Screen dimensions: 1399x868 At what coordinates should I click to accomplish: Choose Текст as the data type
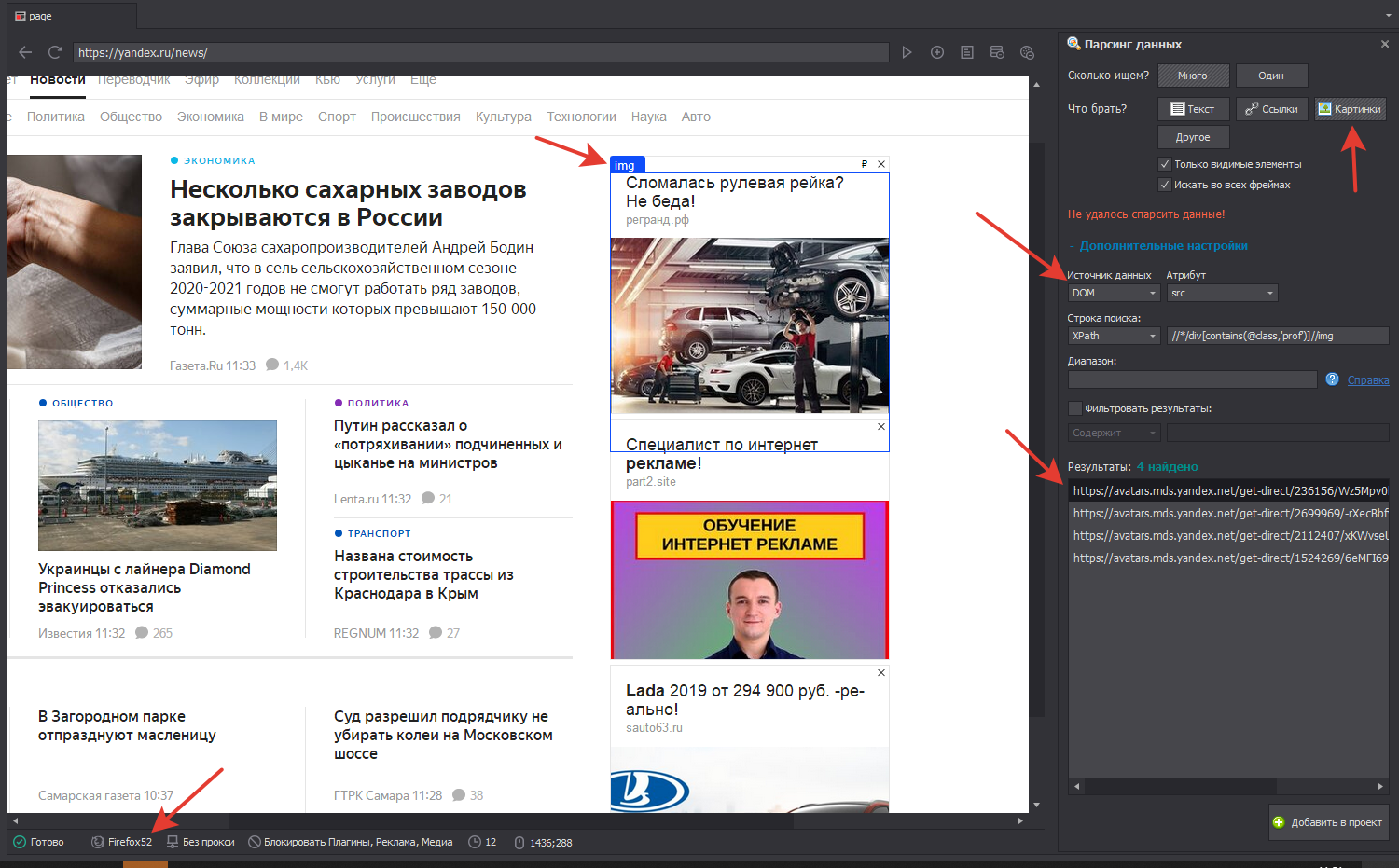(x=1194, y=109)
